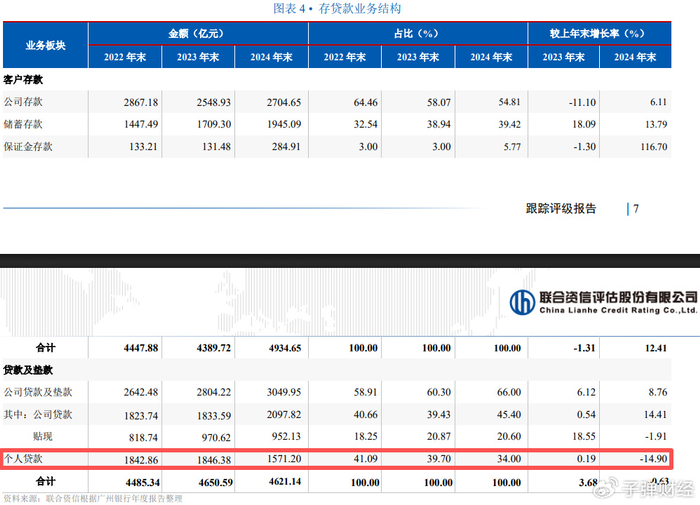The height and width of the screenshot is (505, 700).
Task: Click the value 2548.93
Action: pyautogui.click(x=214, y=102)
